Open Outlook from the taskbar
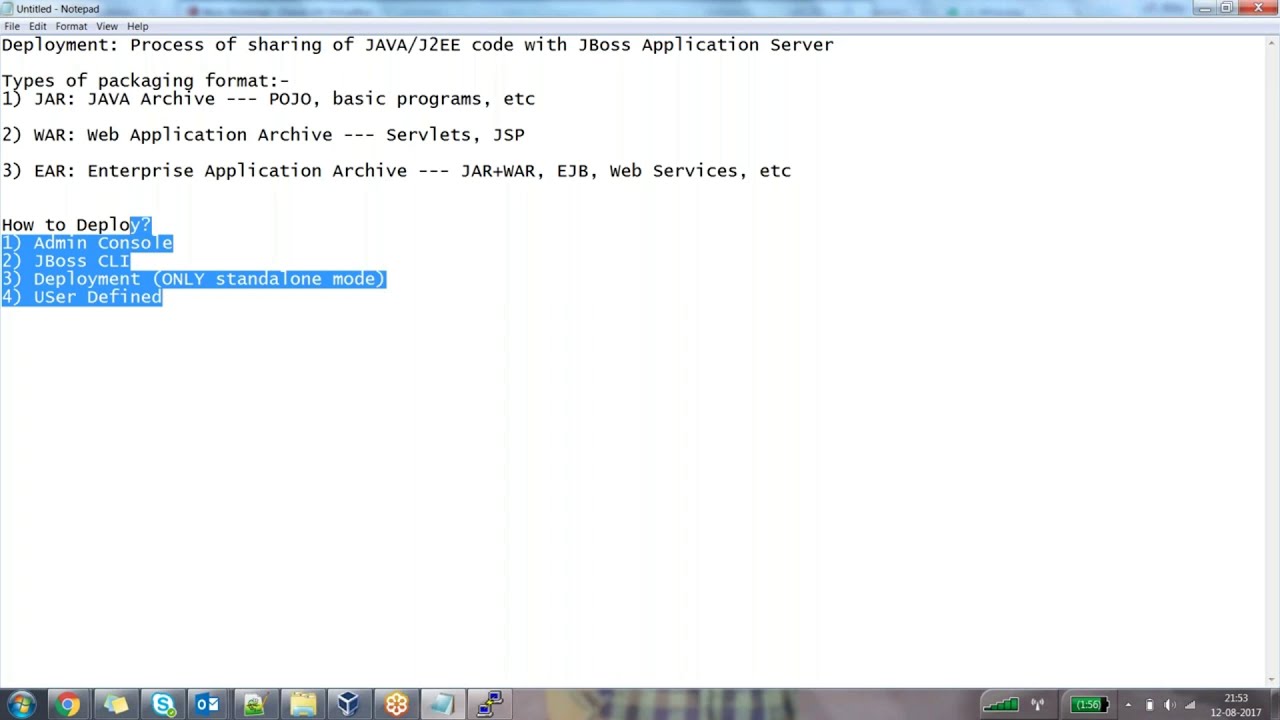Image resolution: width=1280 pixels, height=720 pixels. pos(208,705)
